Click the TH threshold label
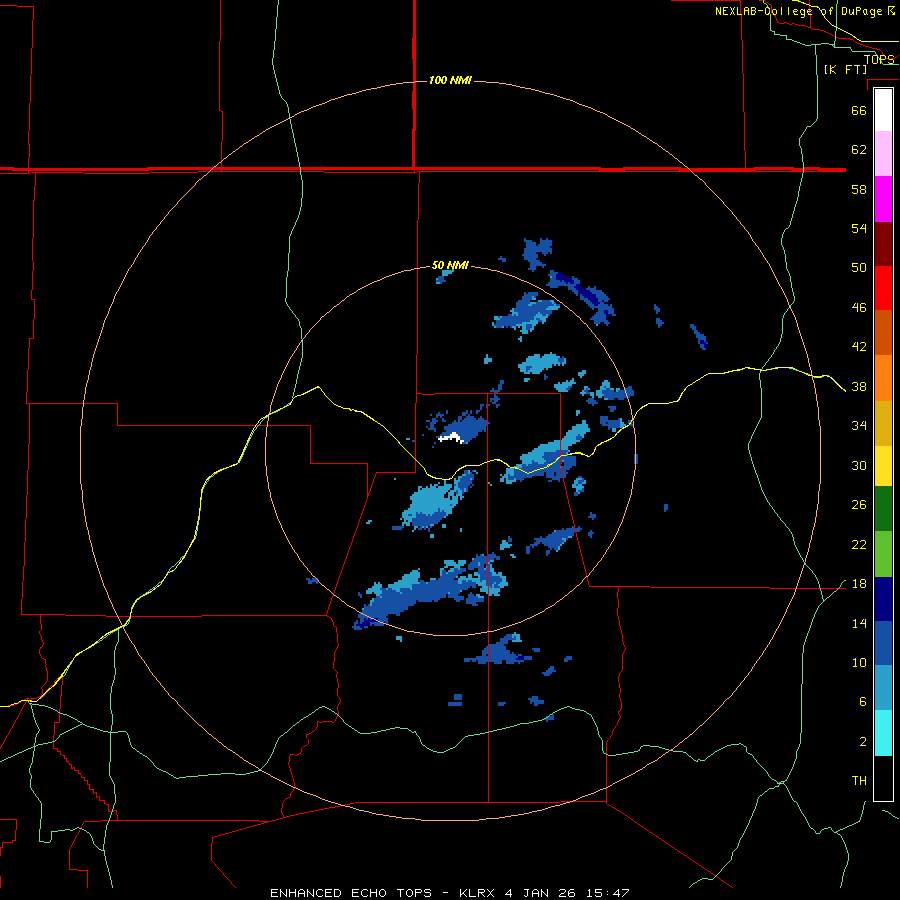This screenshot has width=900, height=900. (x=859, y=781)
